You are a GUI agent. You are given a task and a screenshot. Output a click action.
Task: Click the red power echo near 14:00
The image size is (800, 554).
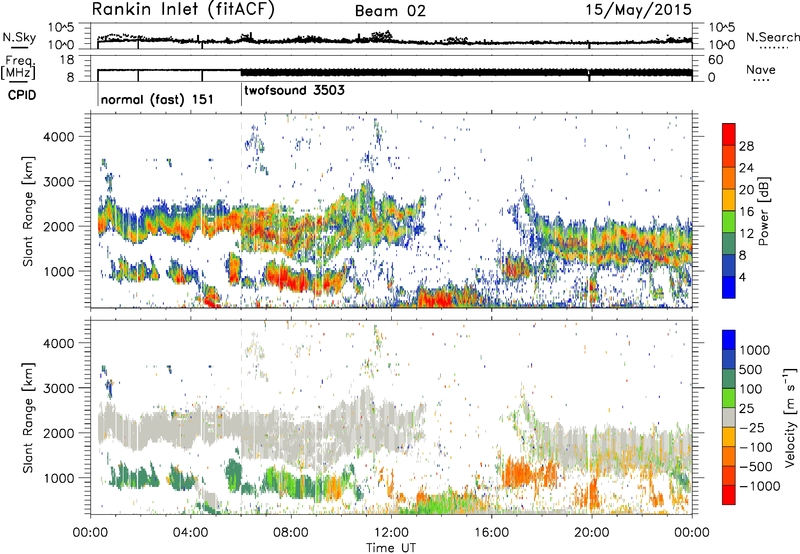pyautogui.click(x=436, y=298)
